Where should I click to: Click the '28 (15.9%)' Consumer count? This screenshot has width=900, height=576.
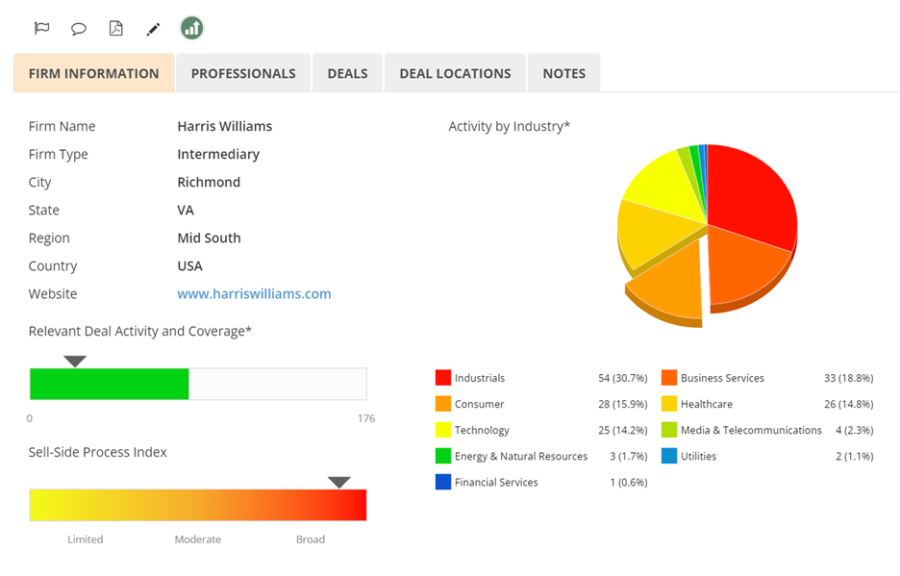click(x=623, y=404)
